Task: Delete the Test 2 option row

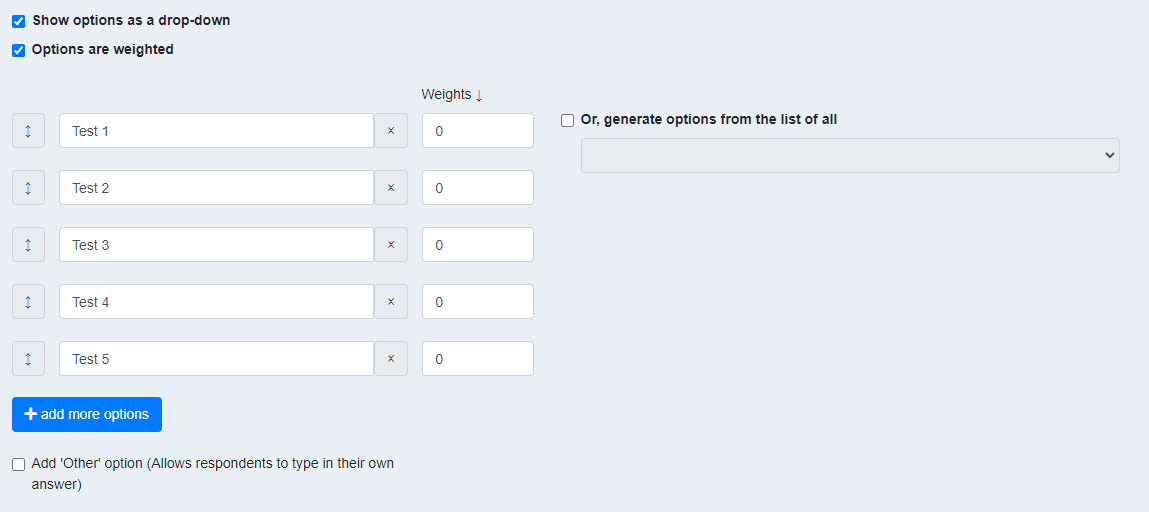Action: pos(391,188)
